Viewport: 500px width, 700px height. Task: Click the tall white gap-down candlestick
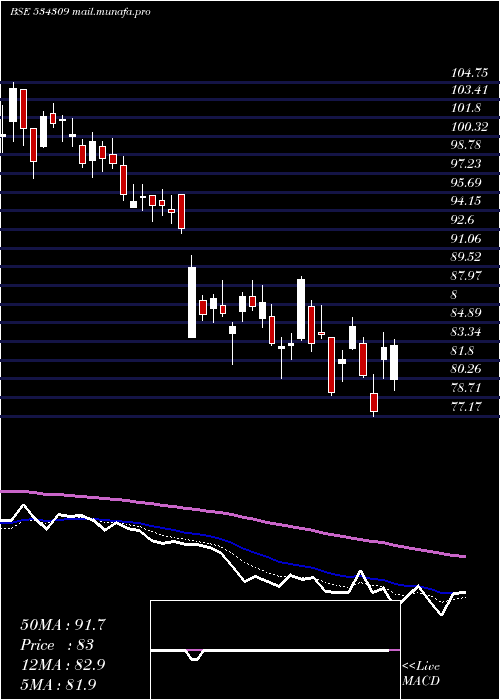(x=192, y=302)
